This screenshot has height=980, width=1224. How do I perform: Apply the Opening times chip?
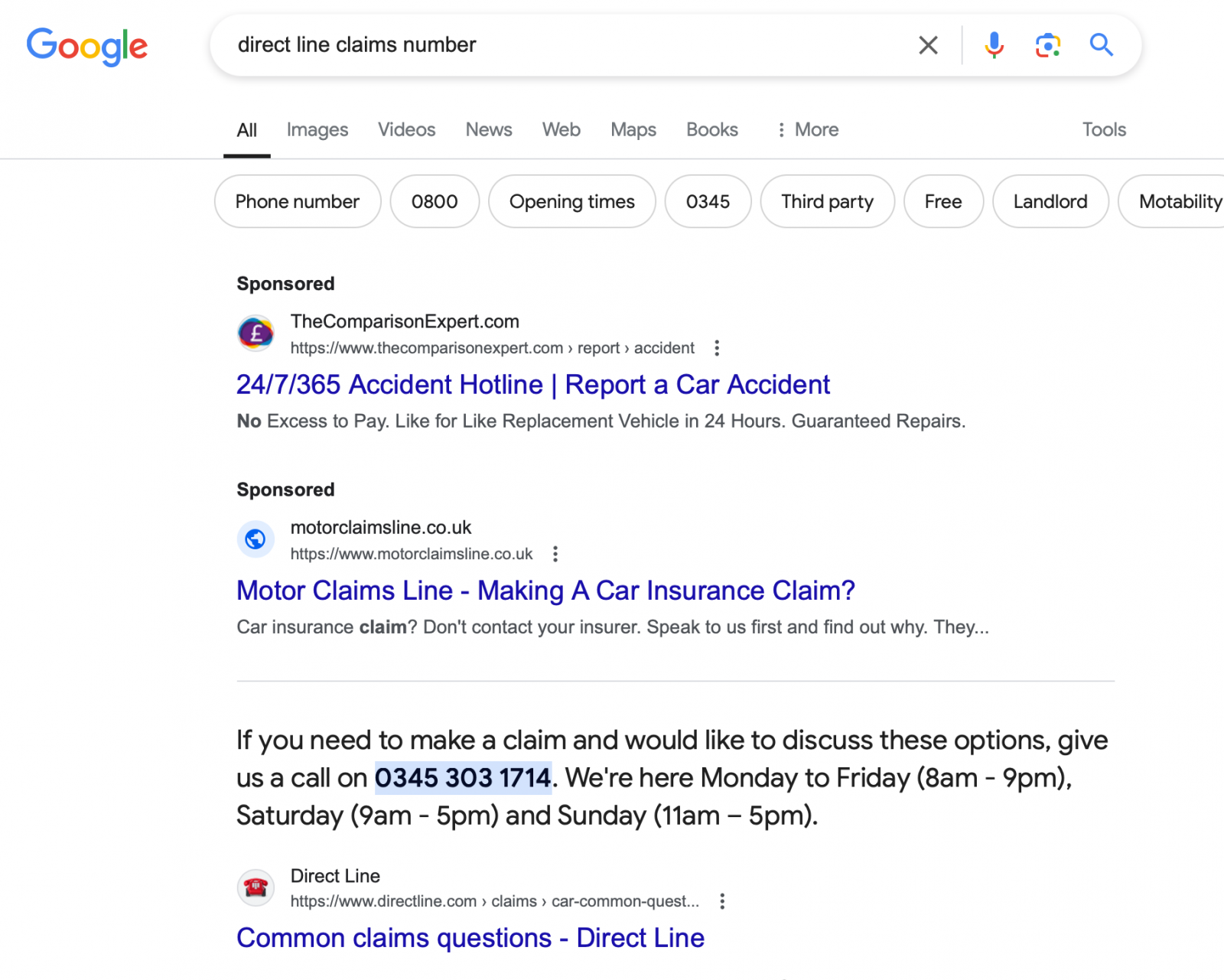click(572, 201)
